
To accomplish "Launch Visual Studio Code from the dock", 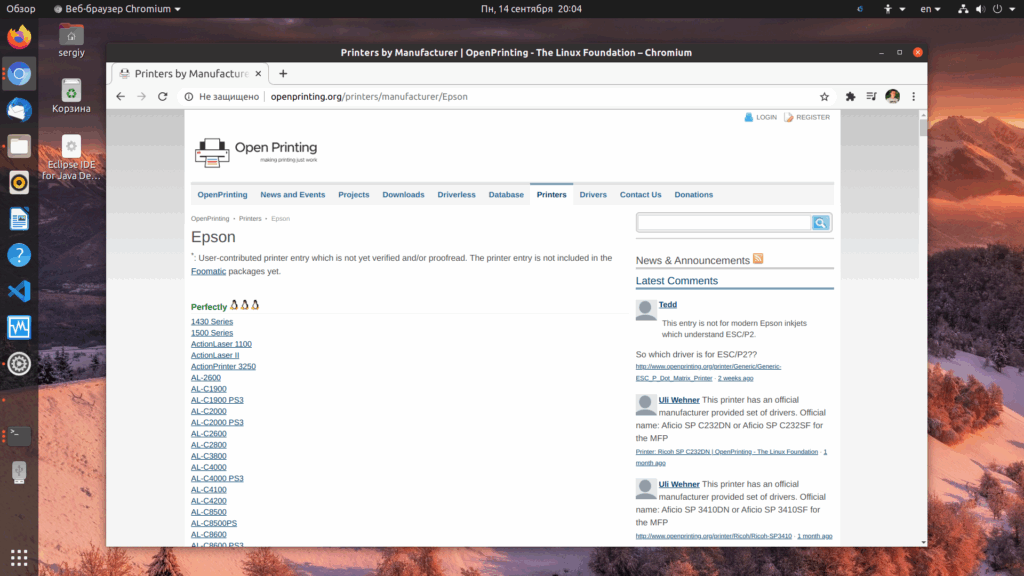I will coord(19,291).
